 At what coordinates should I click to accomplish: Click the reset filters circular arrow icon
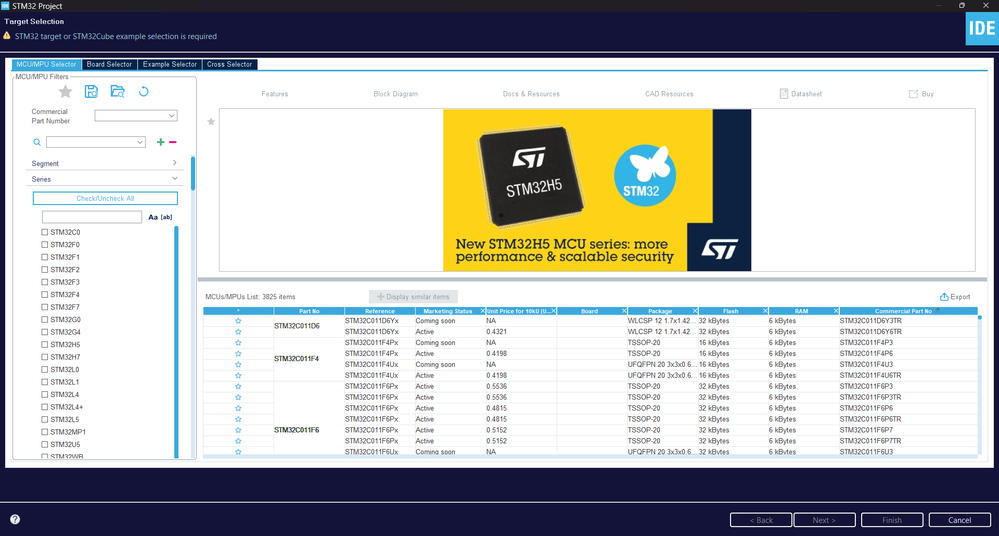click(144, 92)
